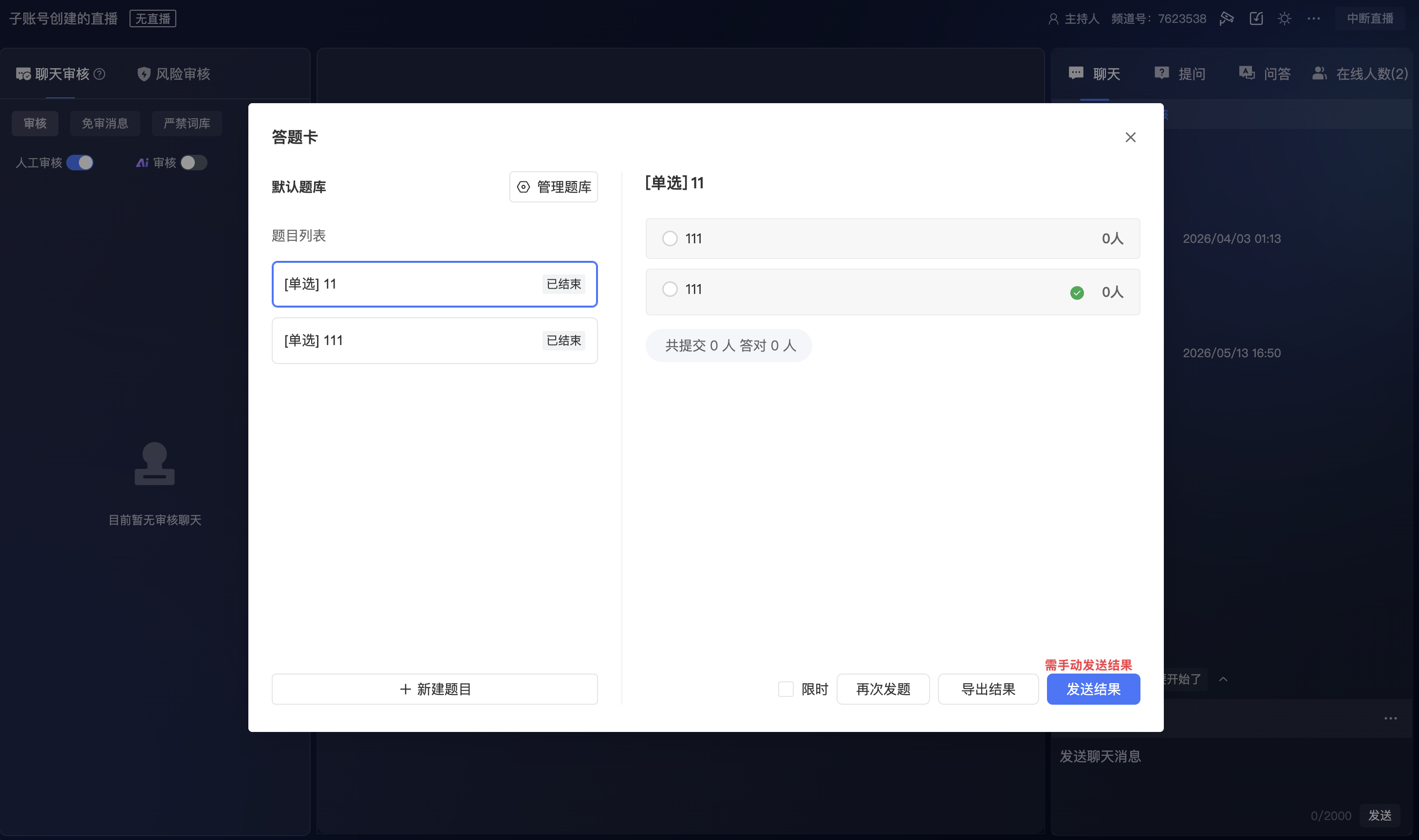Open 风险审核 via its shield icon
Image resolution: width=1419 pixels, height=840 pixels.
(144, 74)
